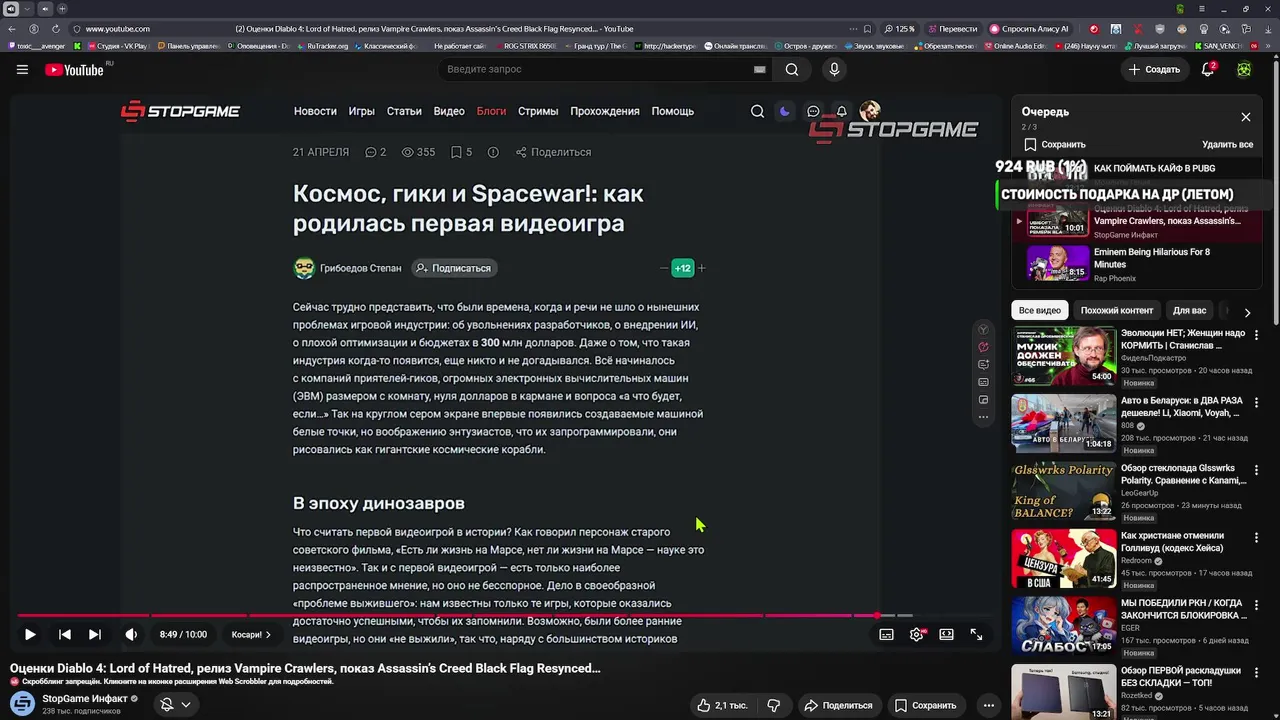Skip to the previous video in queue

click(65, 634)
